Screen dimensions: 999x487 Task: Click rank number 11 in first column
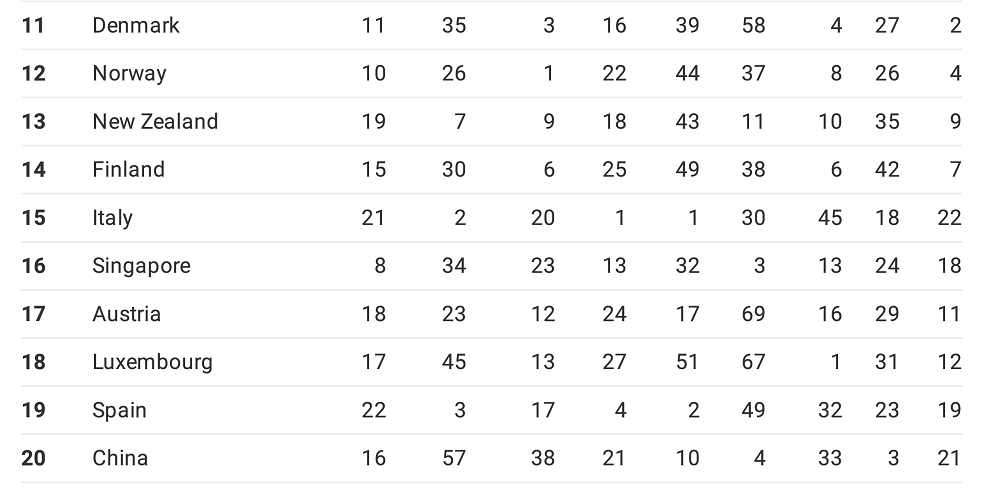(x=33, y=25)
